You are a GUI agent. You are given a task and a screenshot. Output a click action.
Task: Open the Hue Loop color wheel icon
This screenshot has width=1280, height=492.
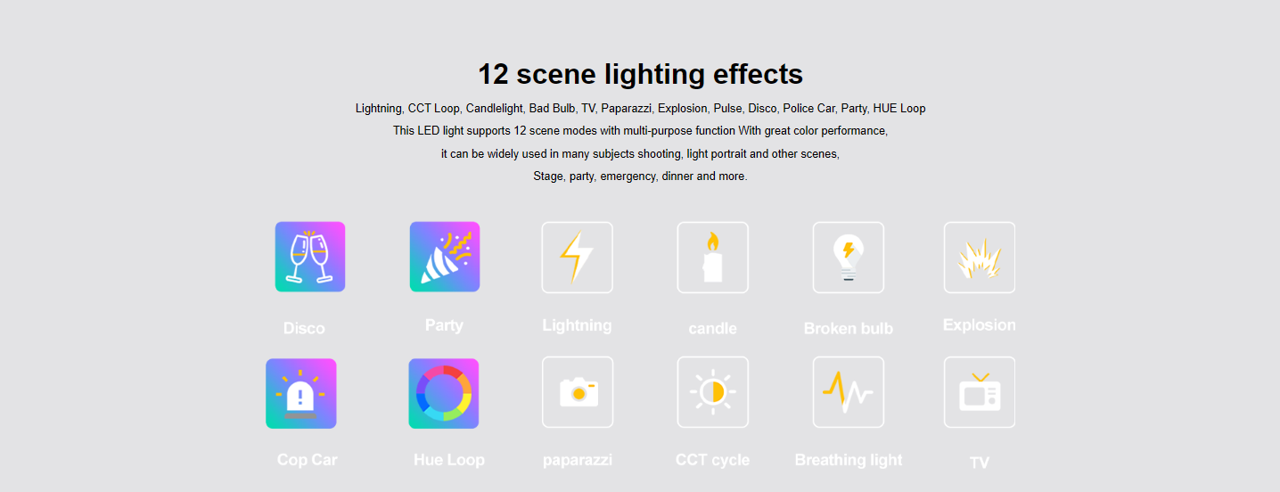(x=444, y=393)
